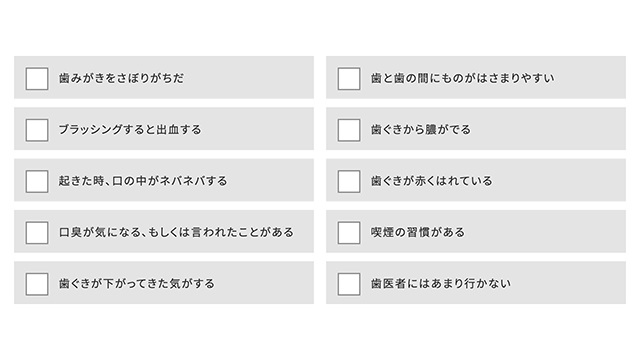Select the 歯ぐきから膿がでる checkbox

pos(349,130)
